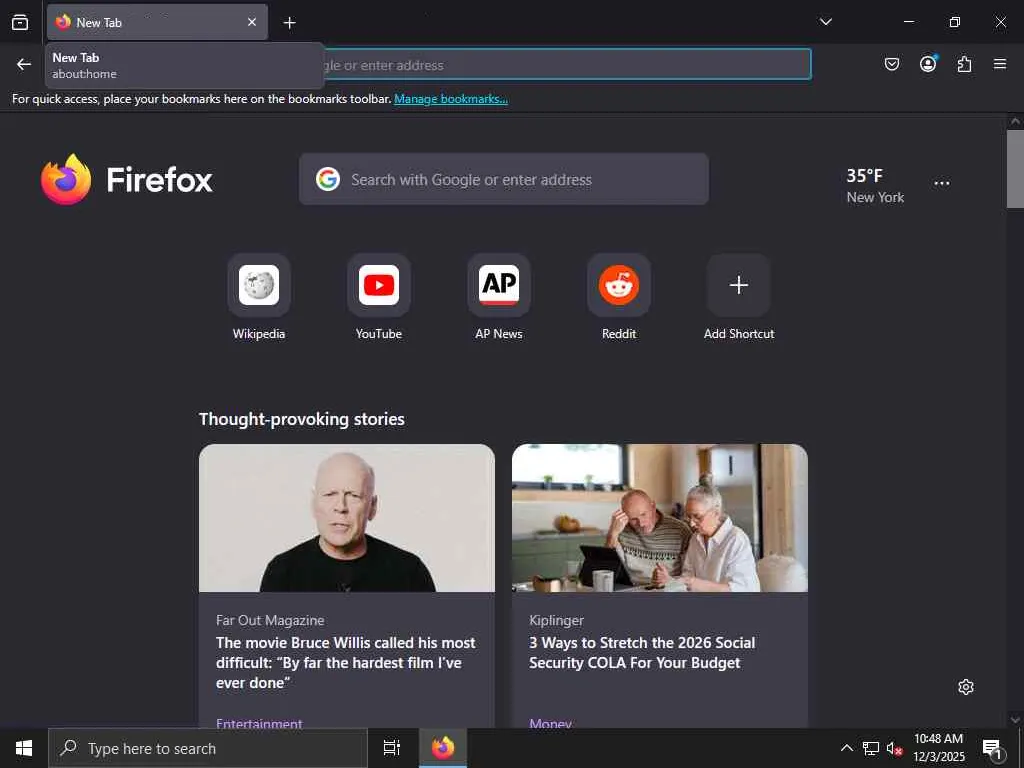Screen dimensions: 1024x768
Task: Open new tab personalize gear icon
Action: [x=966, y=687]
